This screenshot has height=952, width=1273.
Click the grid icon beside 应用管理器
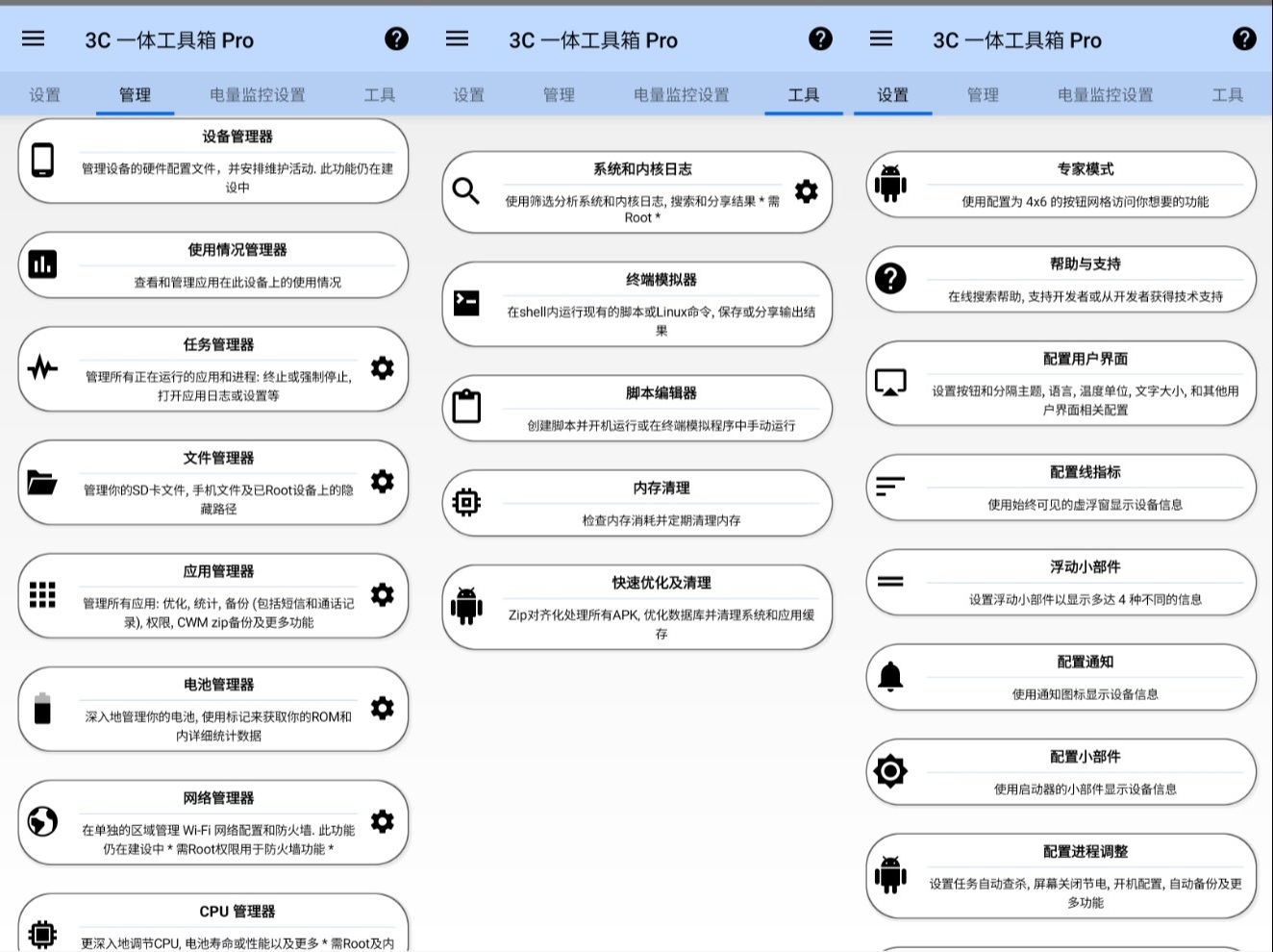pos(42,595)
